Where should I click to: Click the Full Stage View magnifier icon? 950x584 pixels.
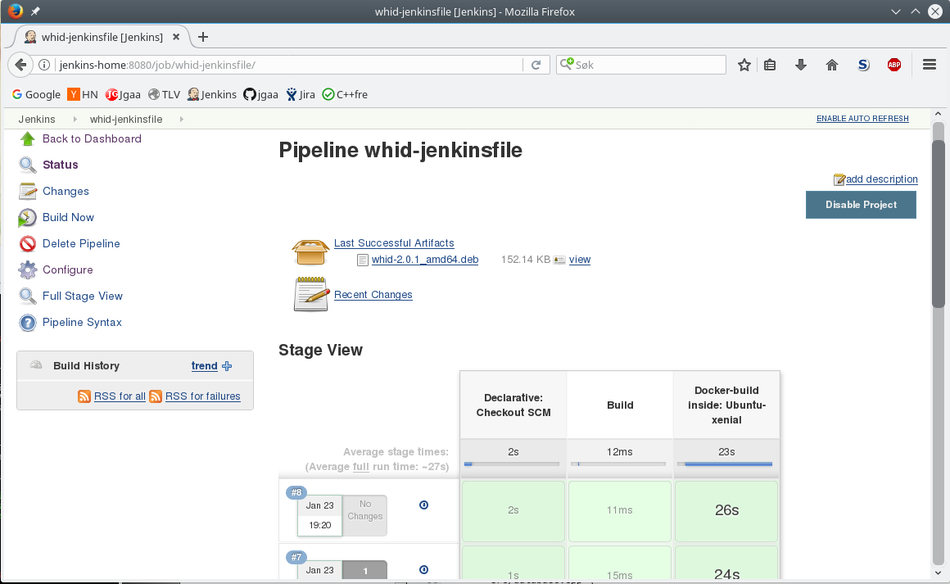tap(28, 296)
